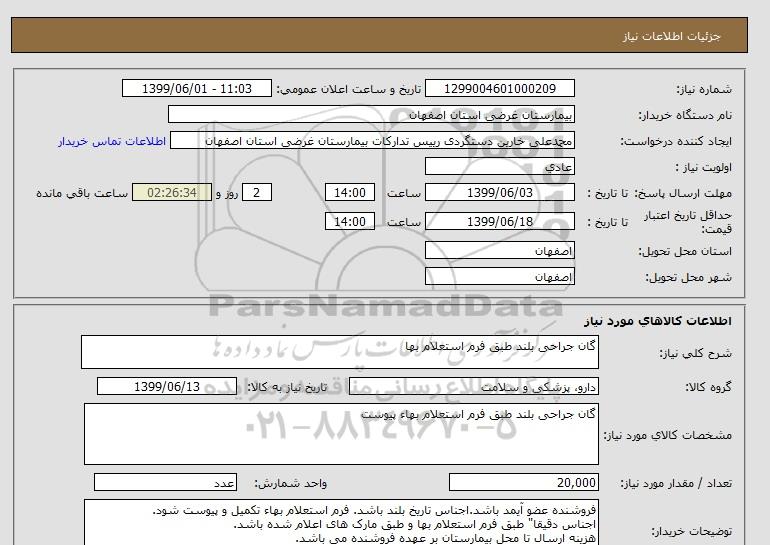Select the goods specifications textarea مشخصات کالای مورد نیاز
Screen dimensions: 770x545
[341, 434]
